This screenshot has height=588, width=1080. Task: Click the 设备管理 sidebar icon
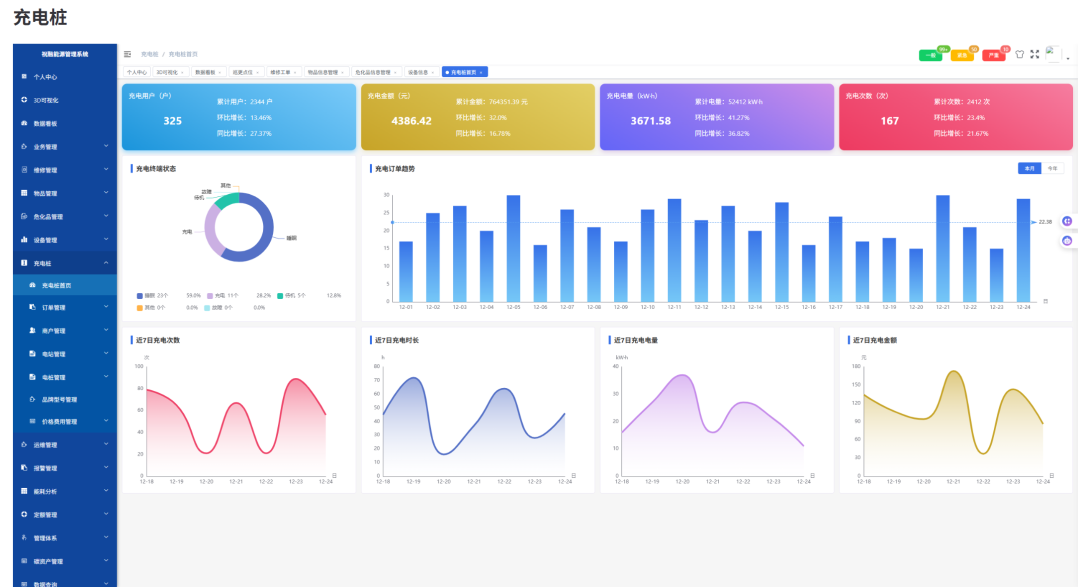(x=24, y=240)
